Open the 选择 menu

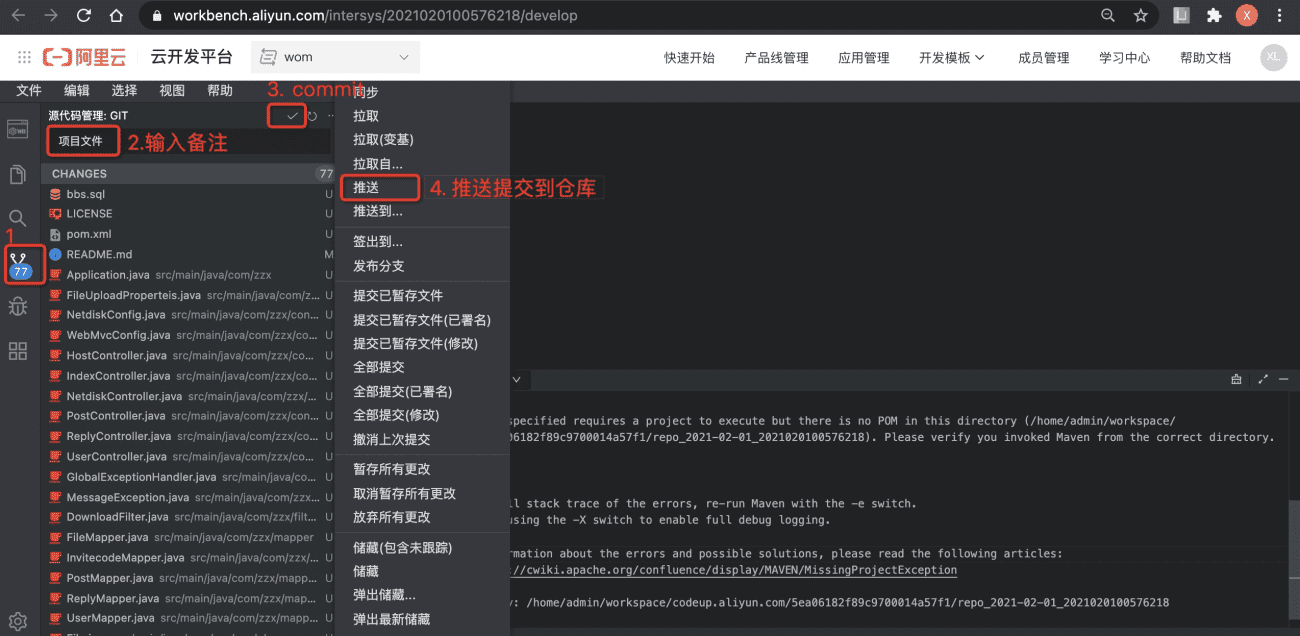tap(124, 90)
